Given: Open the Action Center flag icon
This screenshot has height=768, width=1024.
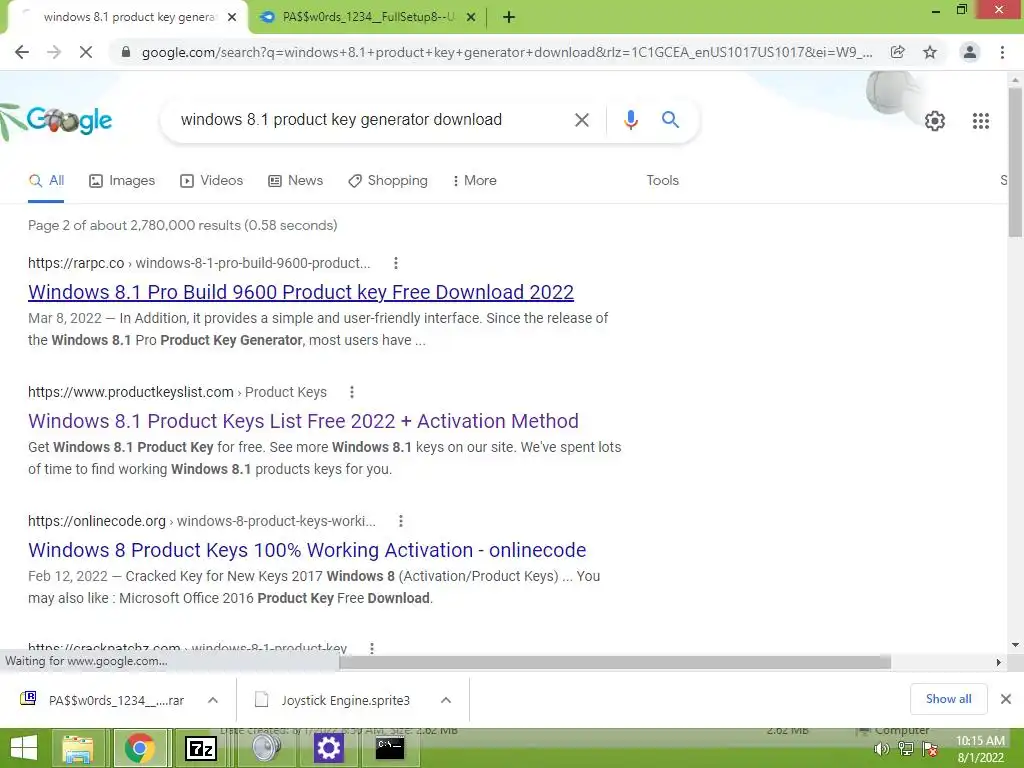Looking at the screenshot, I should 930,750.
